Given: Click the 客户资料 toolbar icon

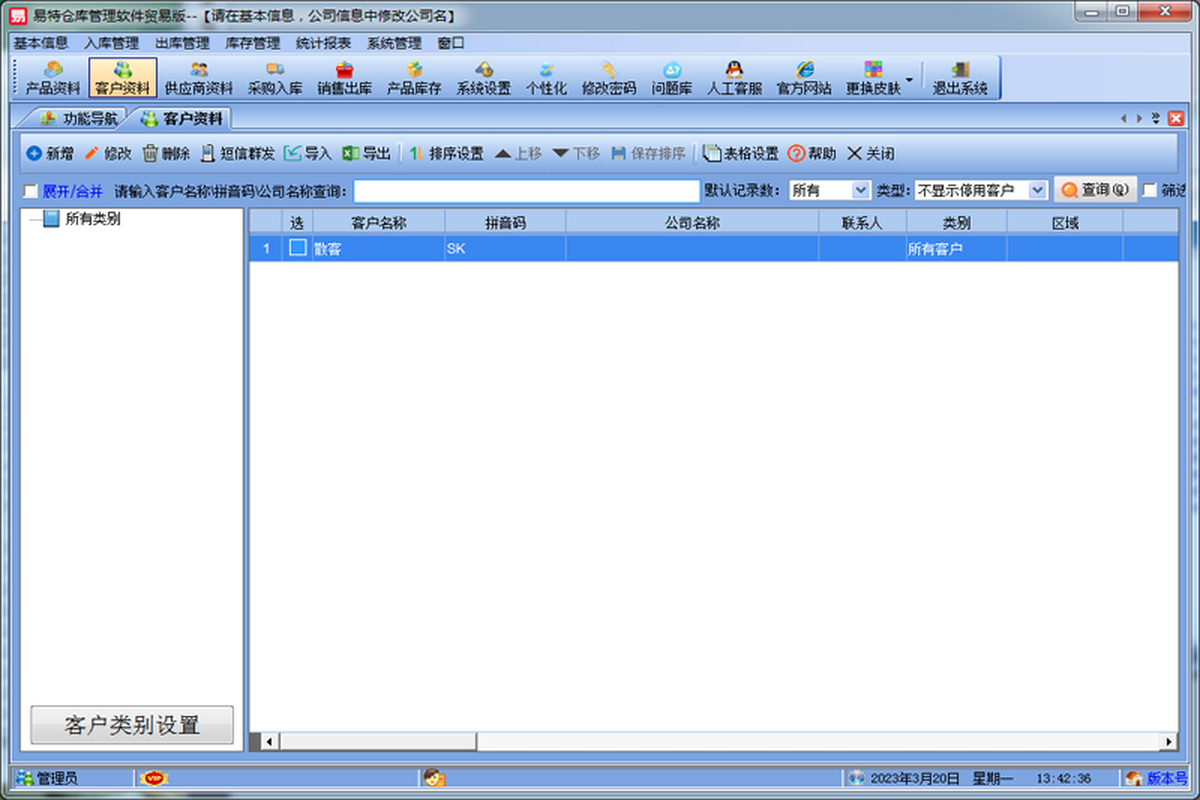Looking at the screenshot, I should (x=123, y=78).
